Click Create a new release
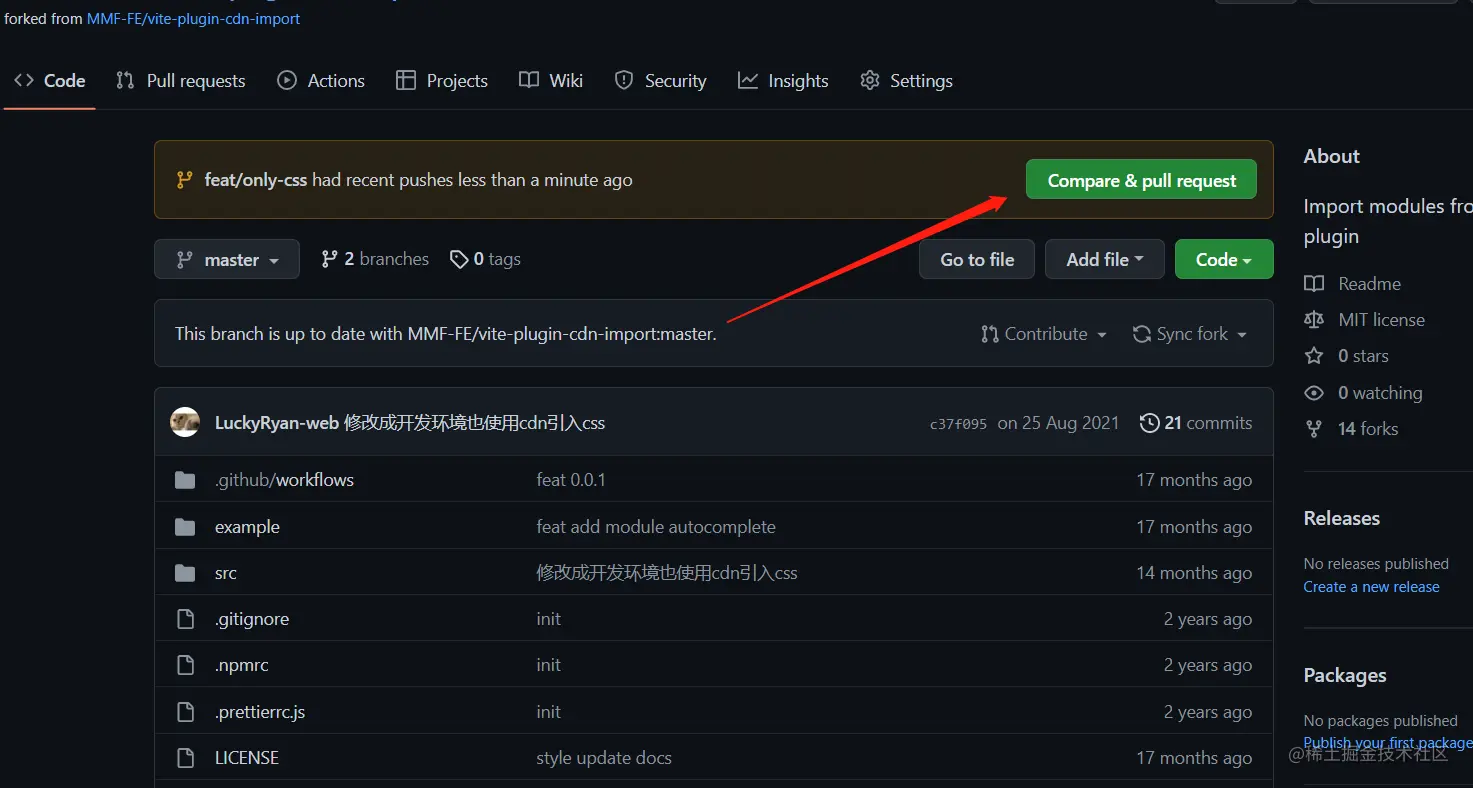 1372,587
